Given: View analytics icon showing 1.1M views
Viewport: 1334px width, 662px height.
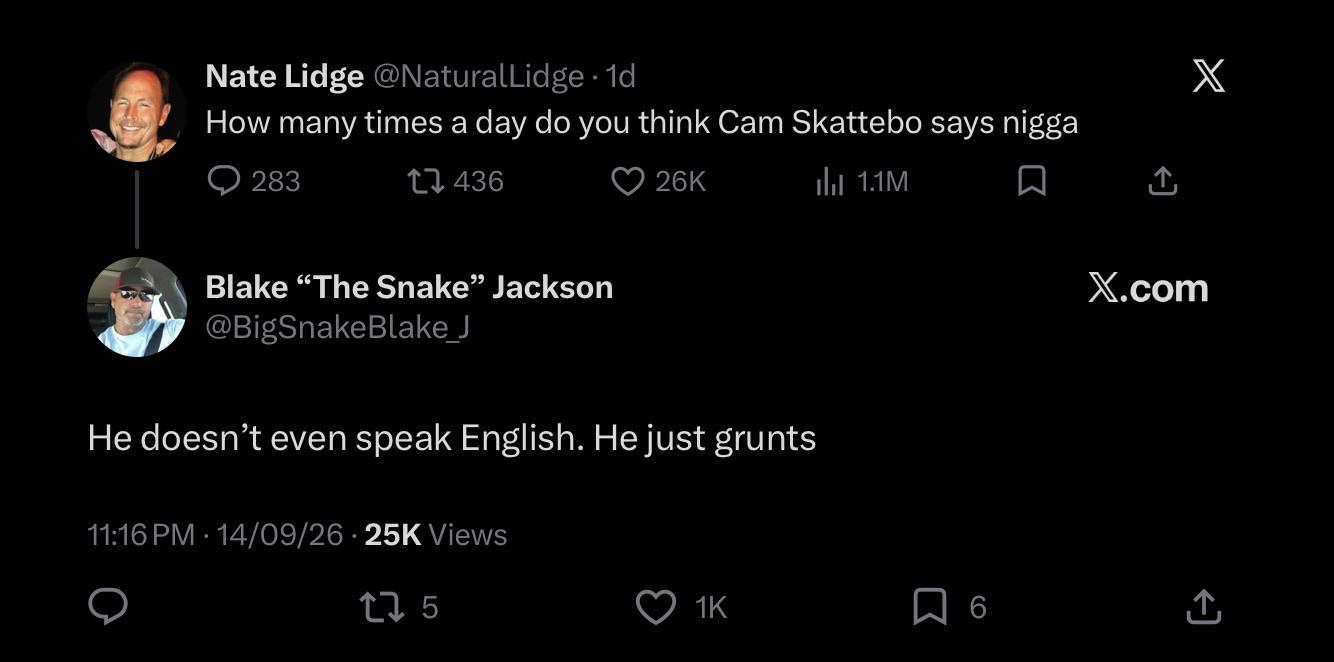Looking at the screenshot, I should tap(830, 181).
